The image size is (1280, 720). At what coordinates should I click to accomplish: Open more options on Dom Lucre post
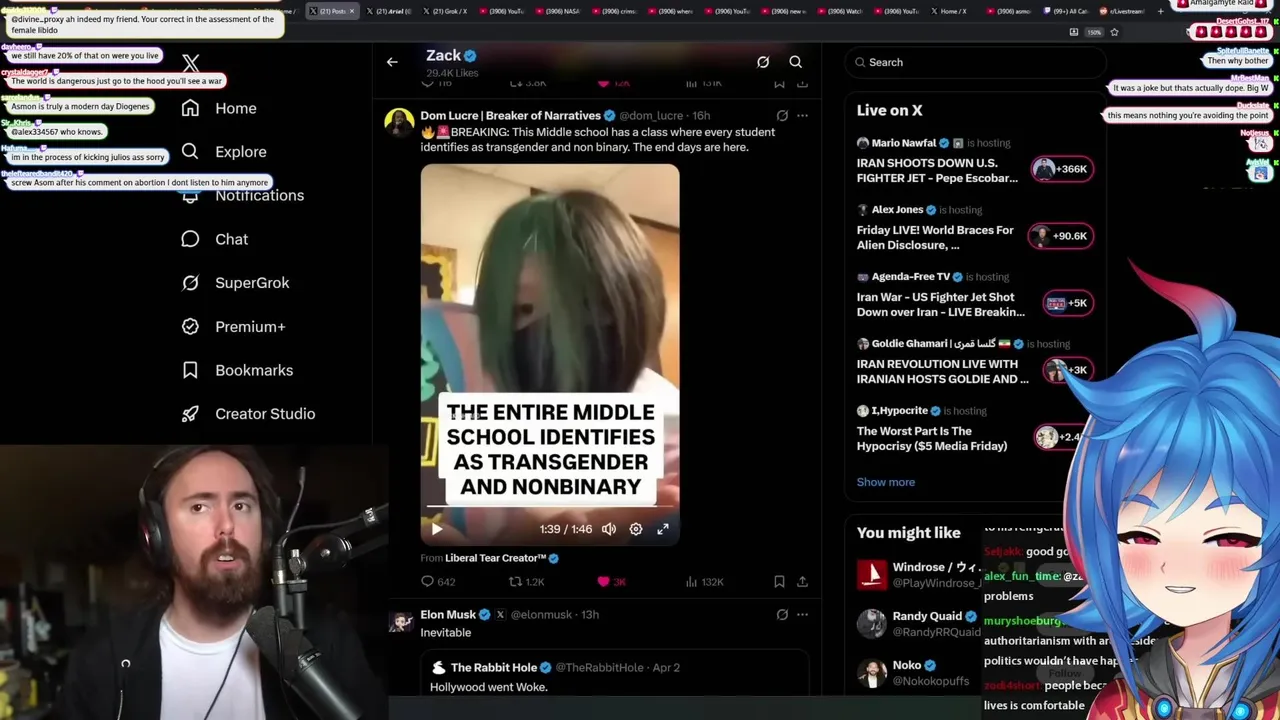802,116
